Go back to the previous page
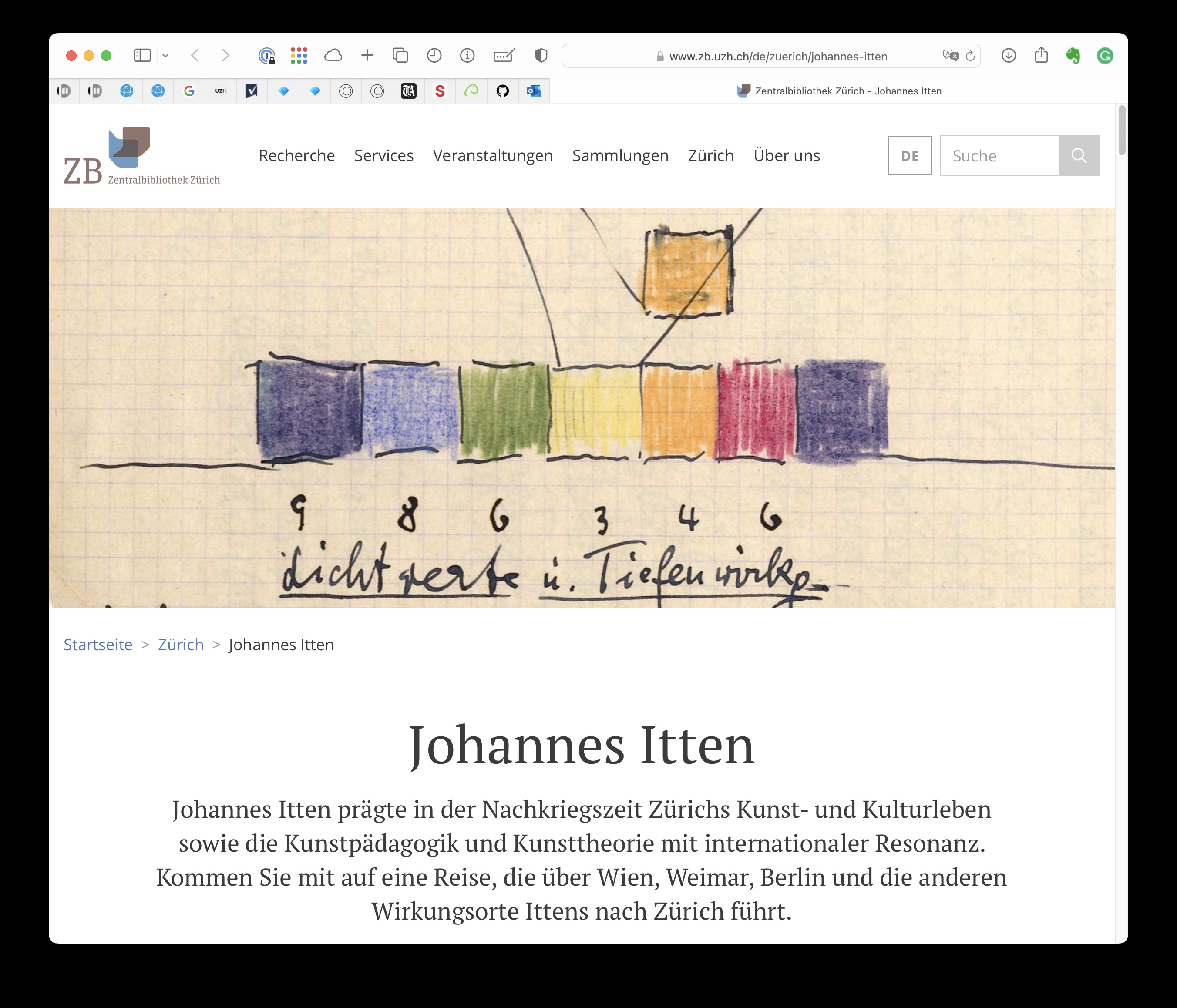 195,56
